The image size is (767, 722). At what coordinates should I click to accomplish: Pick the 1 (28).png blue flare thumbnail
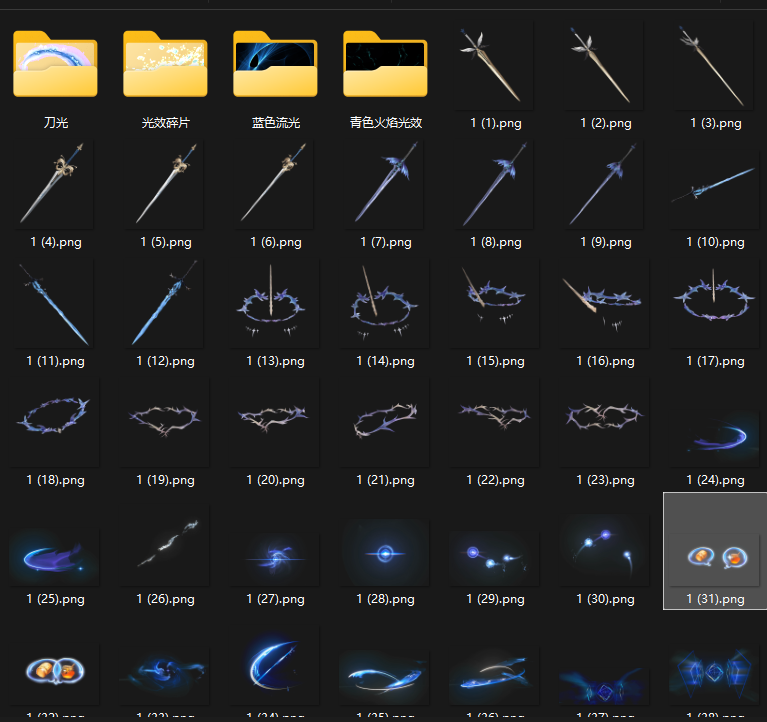tap(386, 551)
